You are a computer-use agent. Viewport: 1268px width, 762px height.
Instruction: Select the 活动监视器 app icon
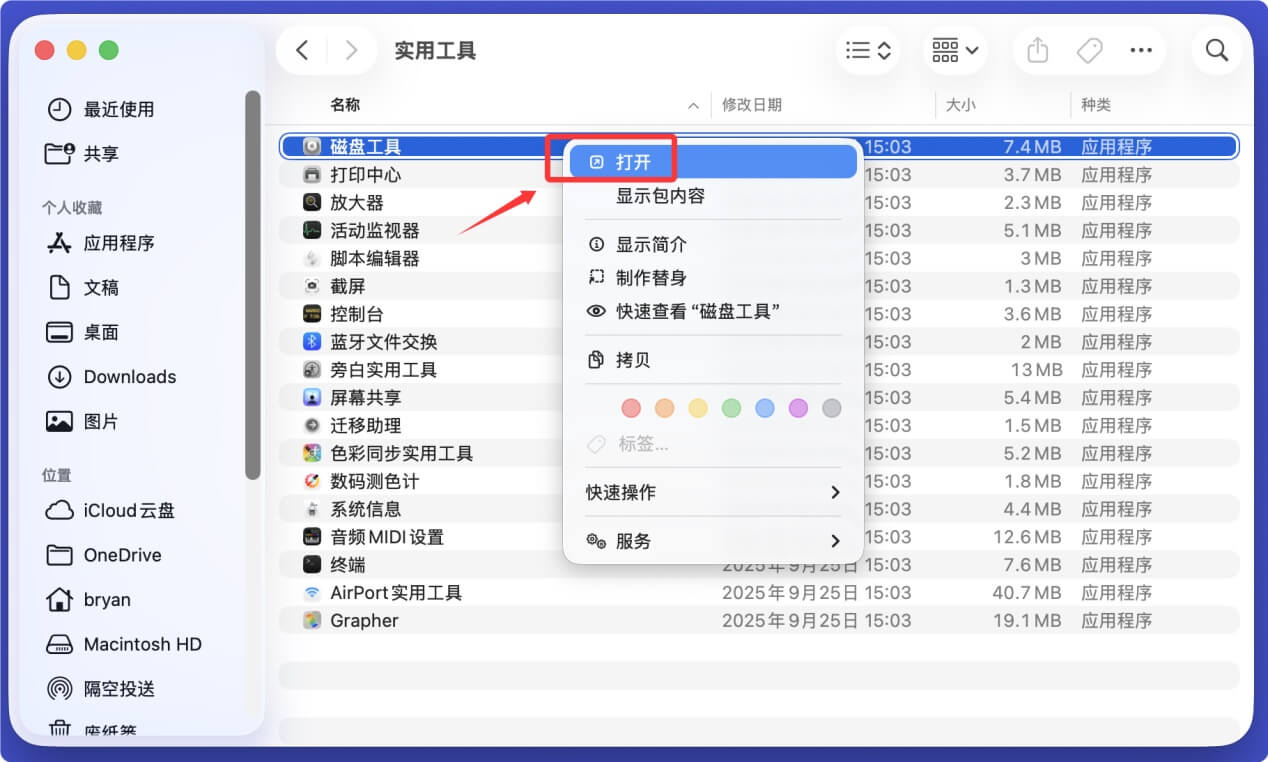click(x=310, y=229)
